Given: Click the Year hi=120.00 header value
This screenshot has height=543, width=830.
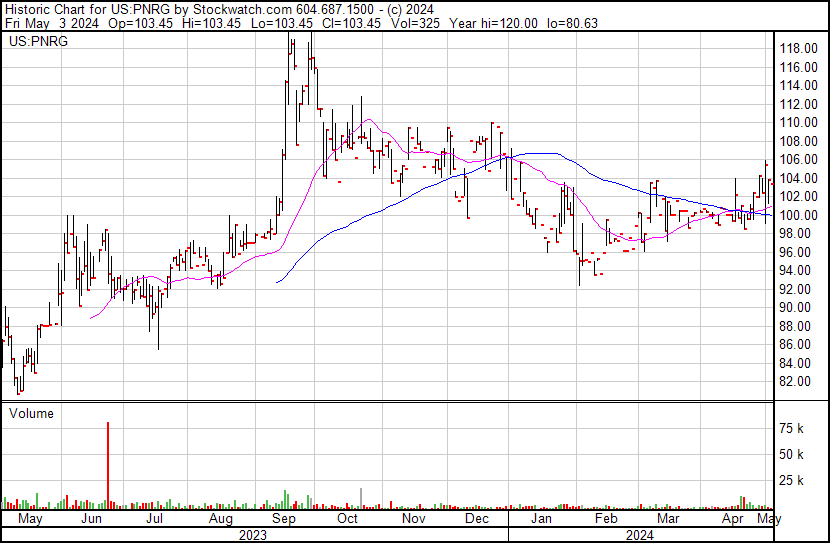Looking at the screenshot, I should tap(493, 23).
